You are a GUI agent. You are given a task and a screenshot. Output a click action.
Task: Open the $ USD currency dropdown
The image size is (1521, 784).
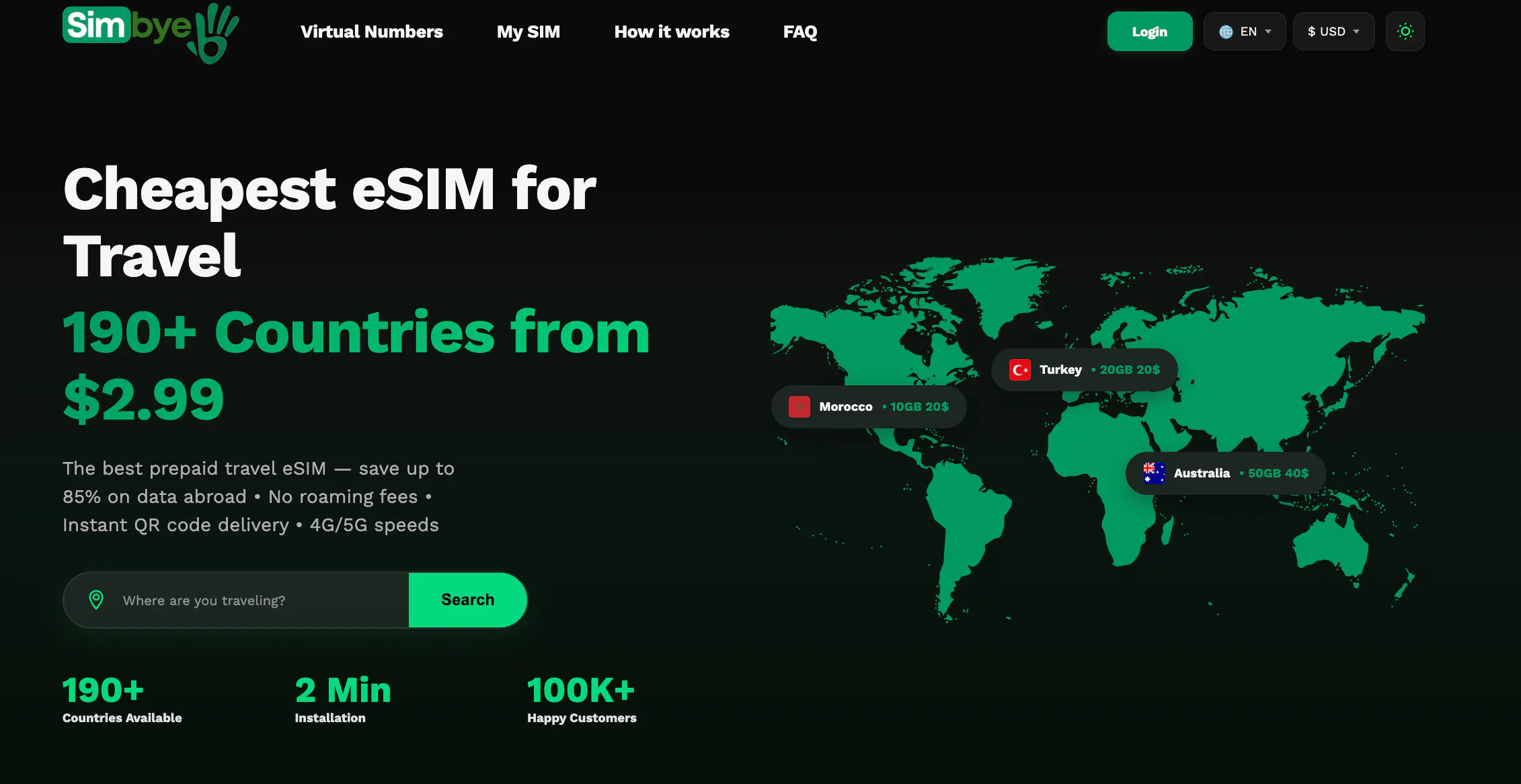pos(1333,32)
